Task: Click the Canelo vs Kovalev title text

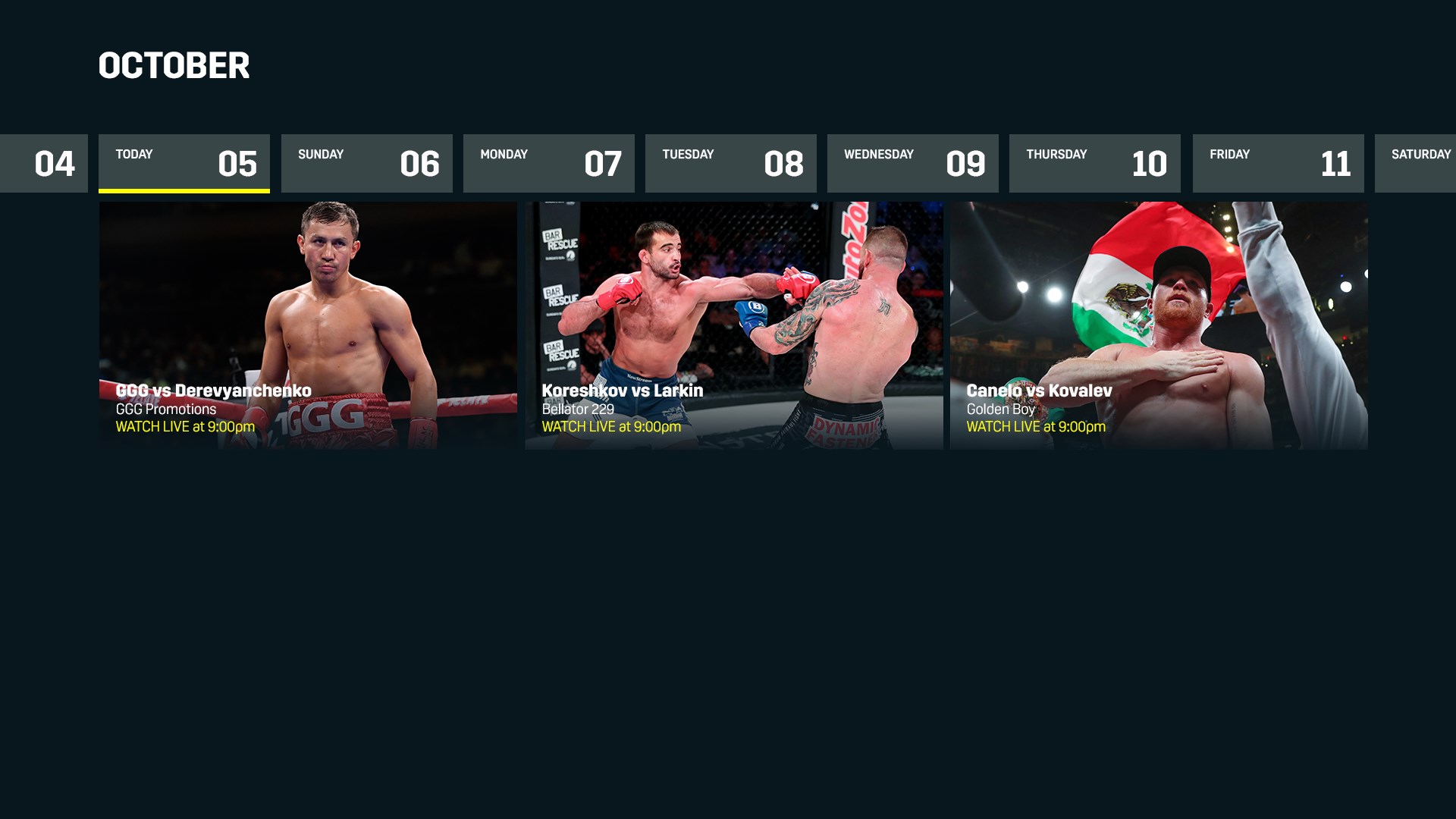Action: point(1039,391)
